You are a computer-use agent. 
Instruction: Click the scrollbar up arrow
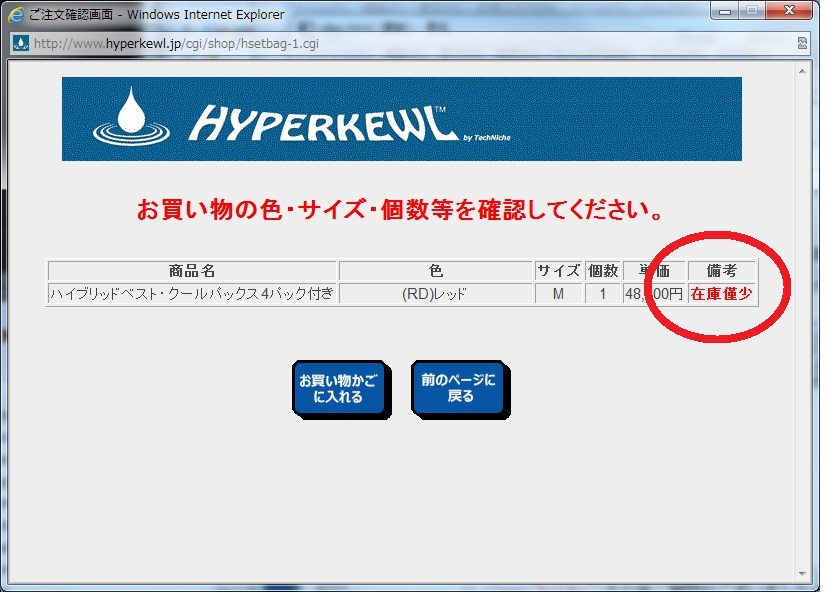[802, 71]
